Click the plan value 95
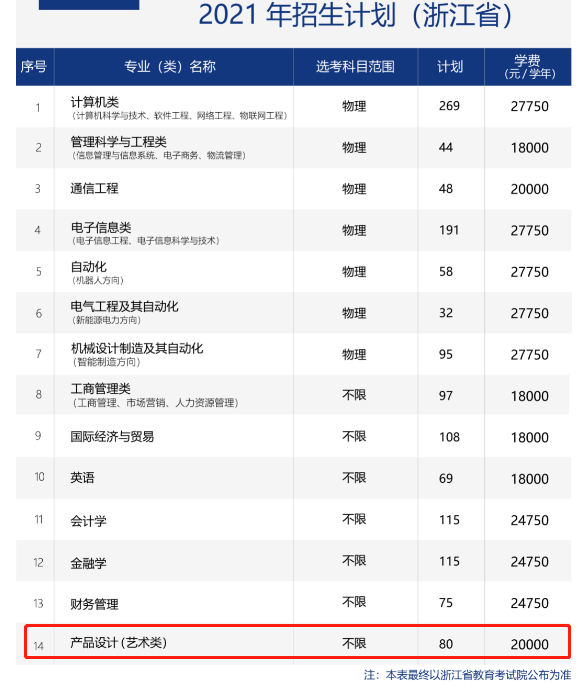This screenshot has width=586, height=687. pyautogui.click(x=446, y=354)
